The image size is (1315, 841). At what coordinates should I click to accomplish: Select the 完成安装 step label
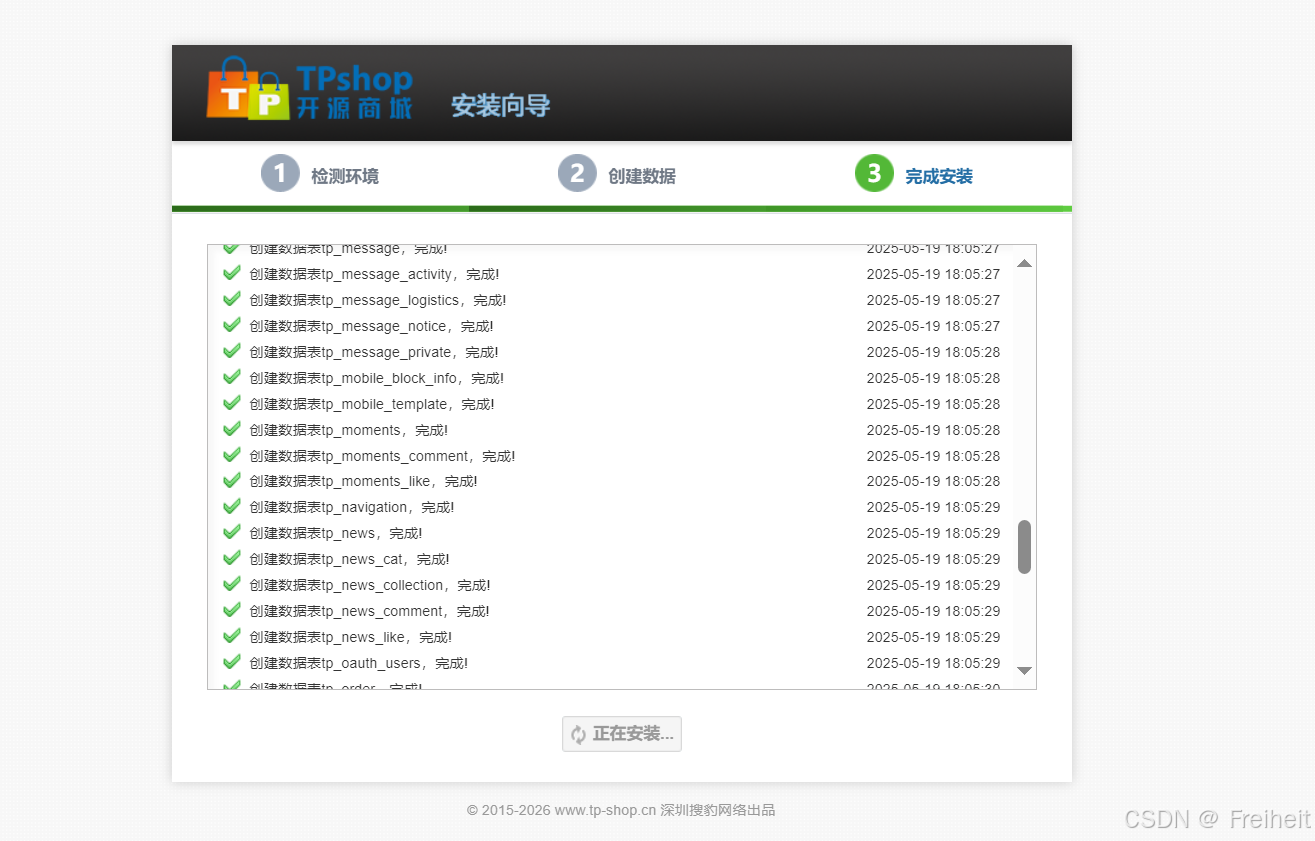tap(939, 176)
